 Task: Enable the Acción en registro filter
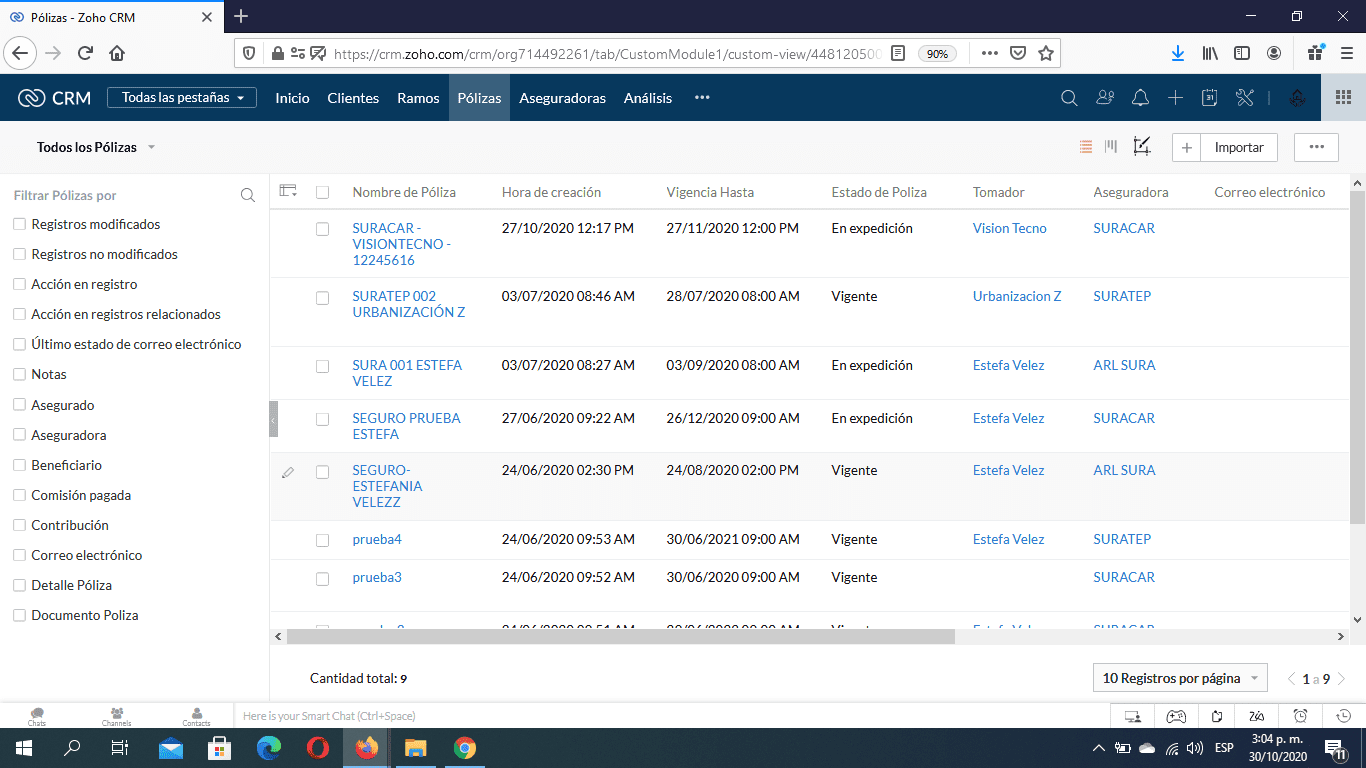19,285
